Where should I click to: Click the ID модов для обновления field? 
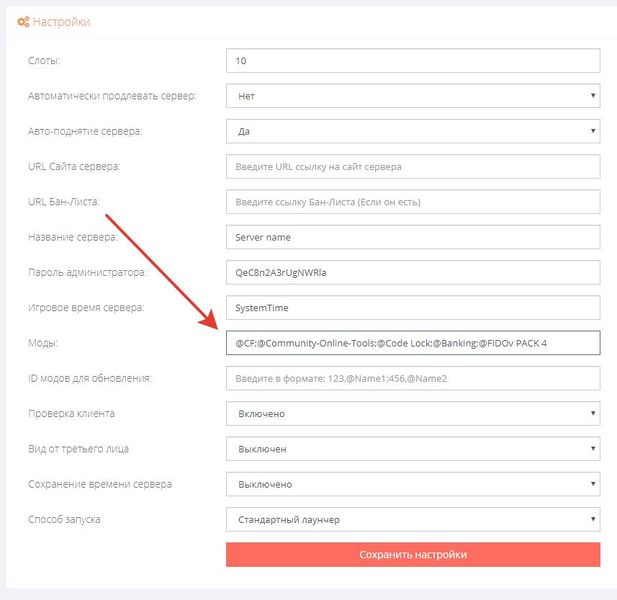413,378
